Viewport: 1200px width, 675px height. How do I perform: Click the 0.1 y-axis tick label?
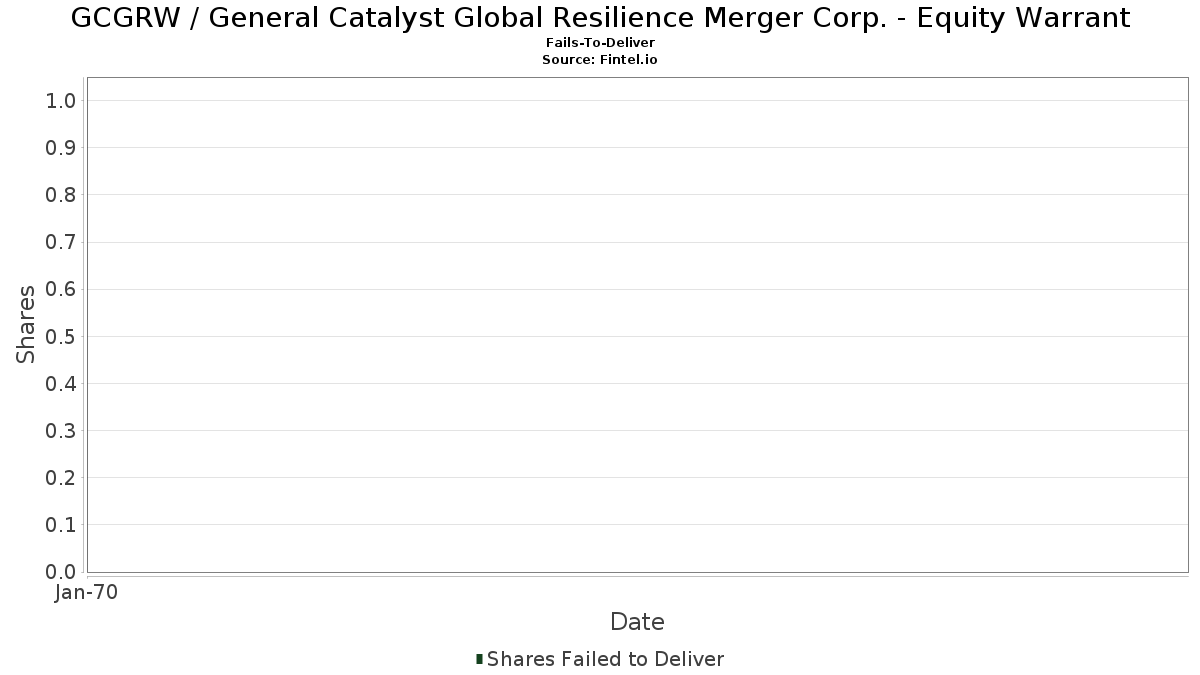pos(61,525)
